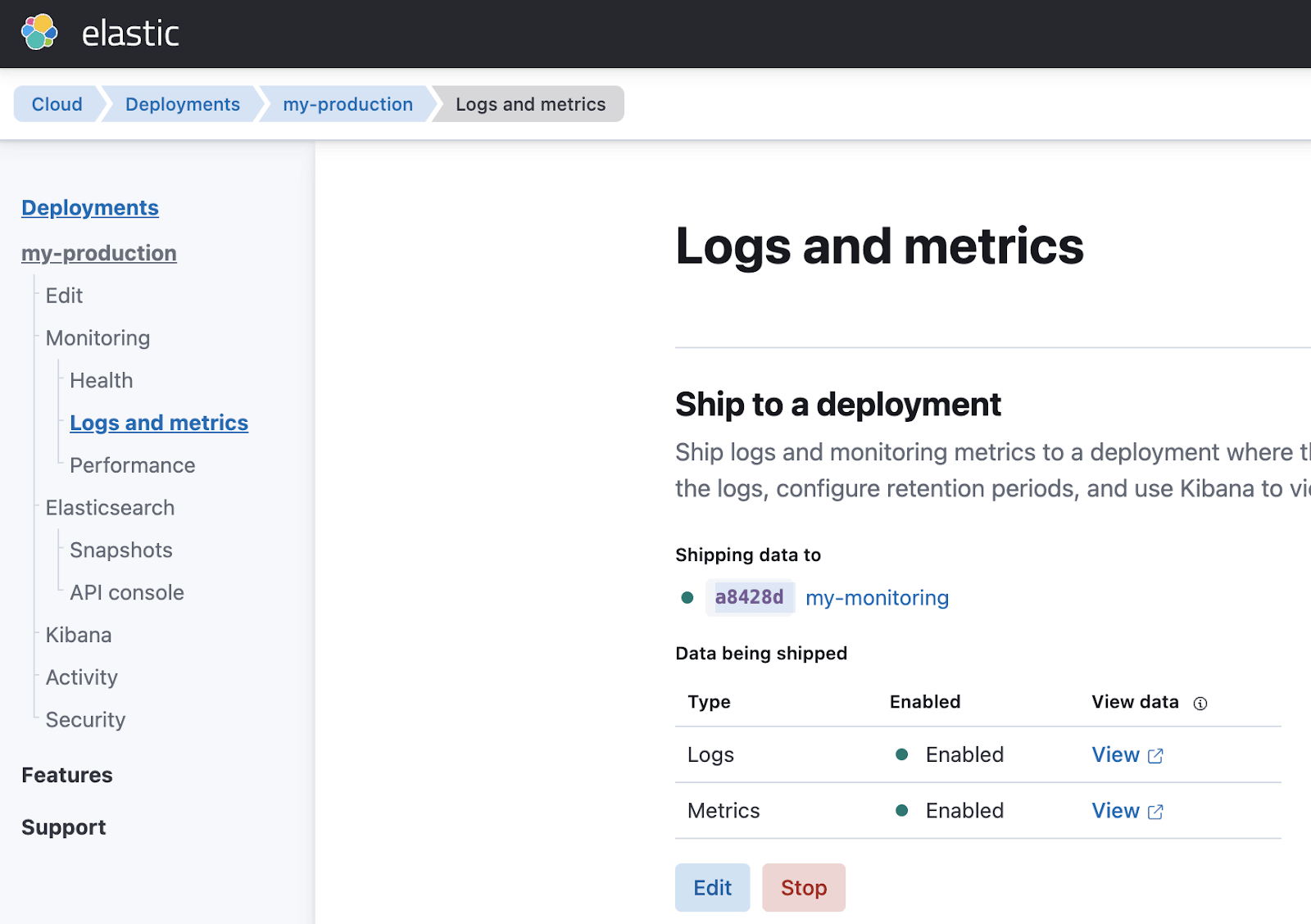Open the API console
Image resolution: width=1311 pixels, height=924 pixels.
(x=126, y=592)
